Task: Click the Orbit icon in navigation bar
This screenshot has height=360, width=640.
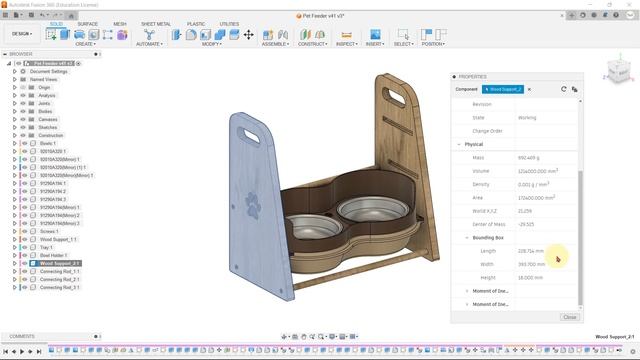Action: pyautogui.click(x=284, y=336)
